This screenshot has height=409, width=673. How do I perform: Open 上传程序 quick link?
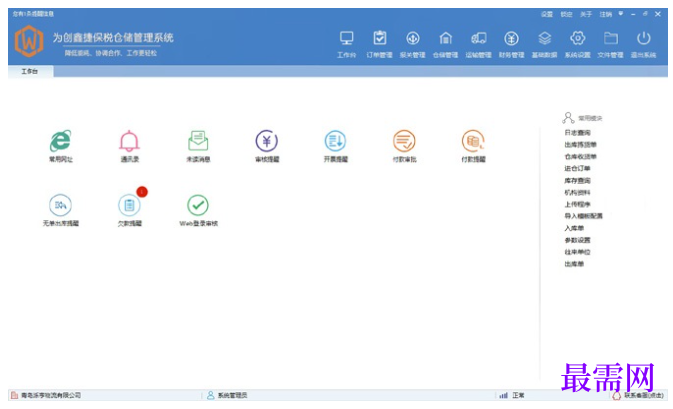point(577,204)
